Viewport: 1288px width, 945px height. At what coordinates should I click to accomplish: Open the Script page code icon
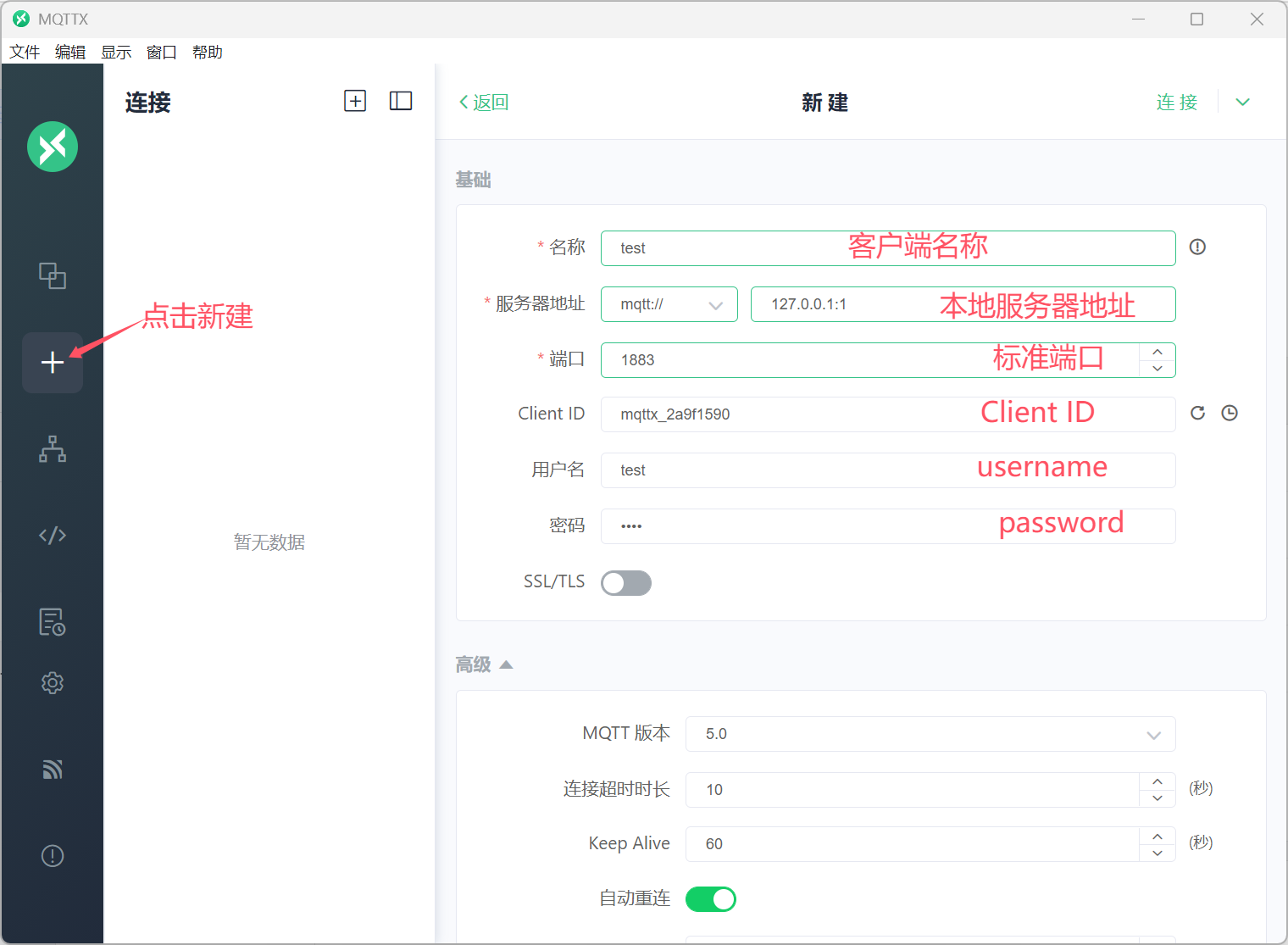53,535
